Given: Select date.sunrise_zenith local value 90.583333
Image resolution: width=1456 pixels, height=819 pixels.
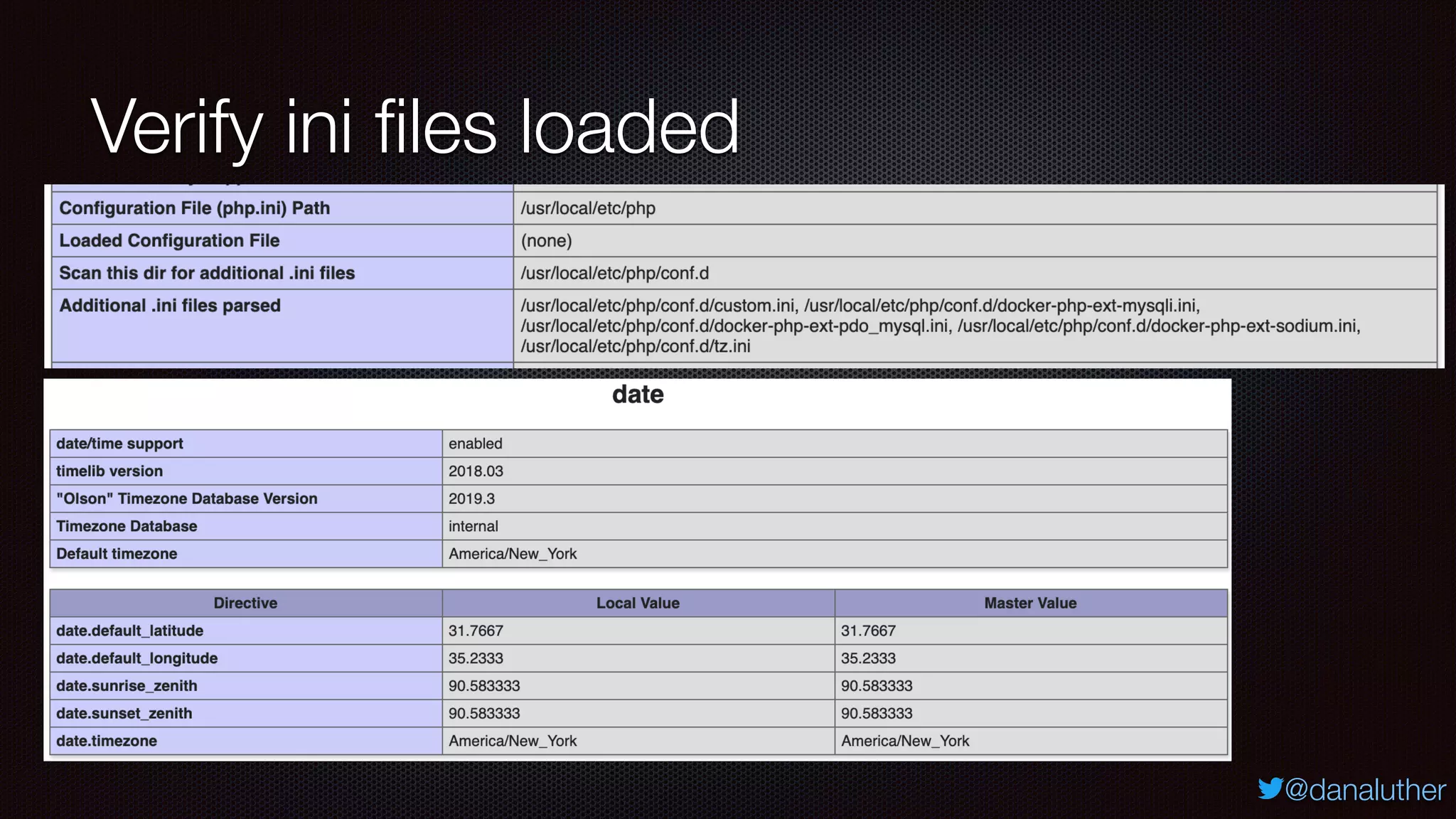Looking at the screenshot, I should 484,686.
